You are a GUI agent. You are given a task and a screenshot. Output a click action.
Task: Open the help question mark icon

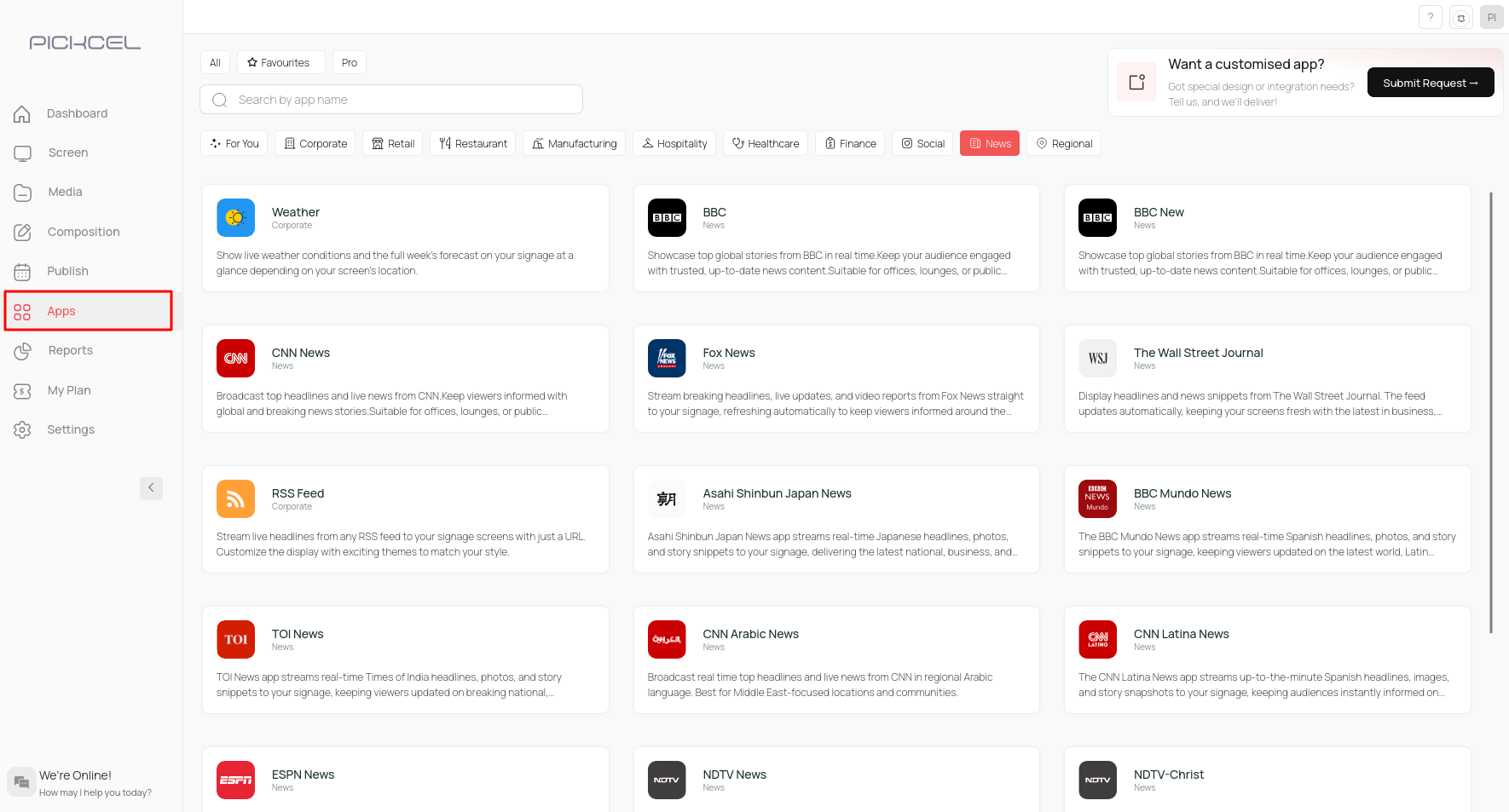click(1431, 17)
